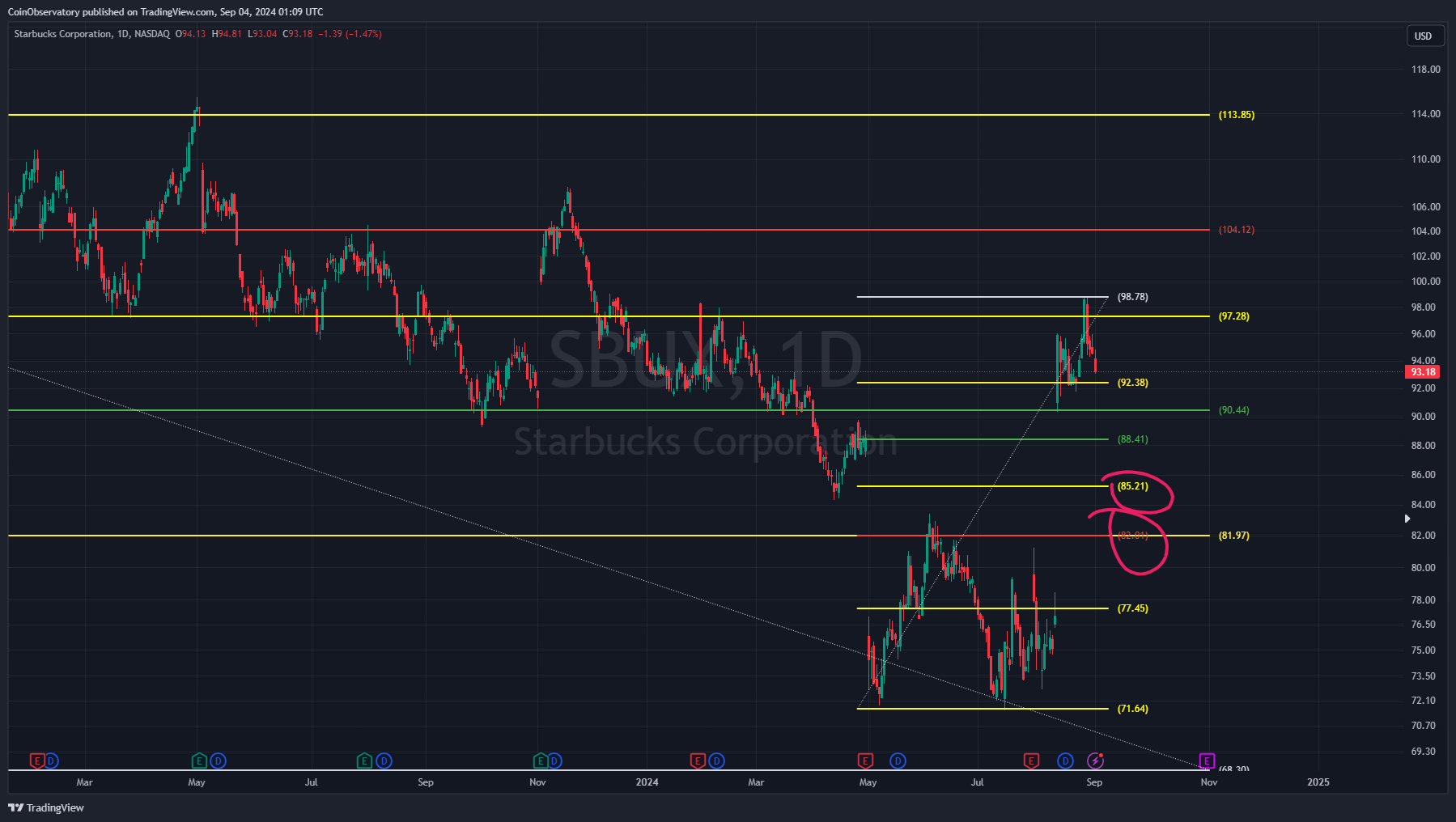1456x822 pixels.
Task: Select the (97.28) yellow level label
Action: tap(1234, 316)
